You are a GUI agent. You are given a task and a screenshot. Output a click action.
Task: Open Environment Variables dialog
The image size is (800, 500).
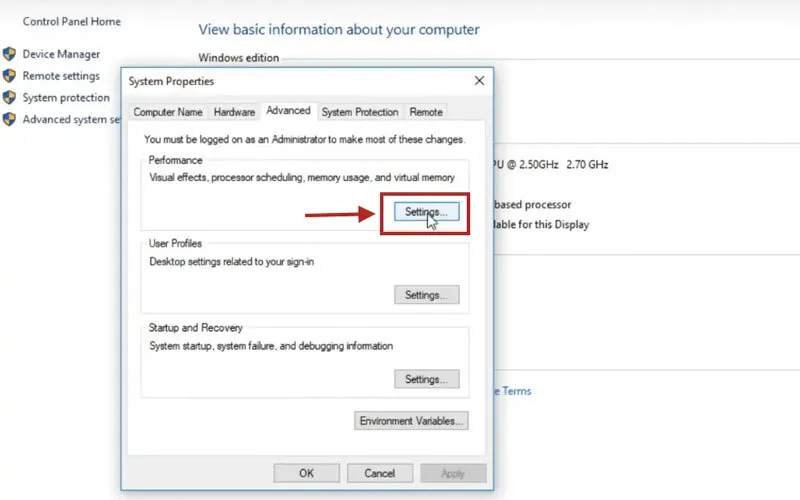coord(411,421)
